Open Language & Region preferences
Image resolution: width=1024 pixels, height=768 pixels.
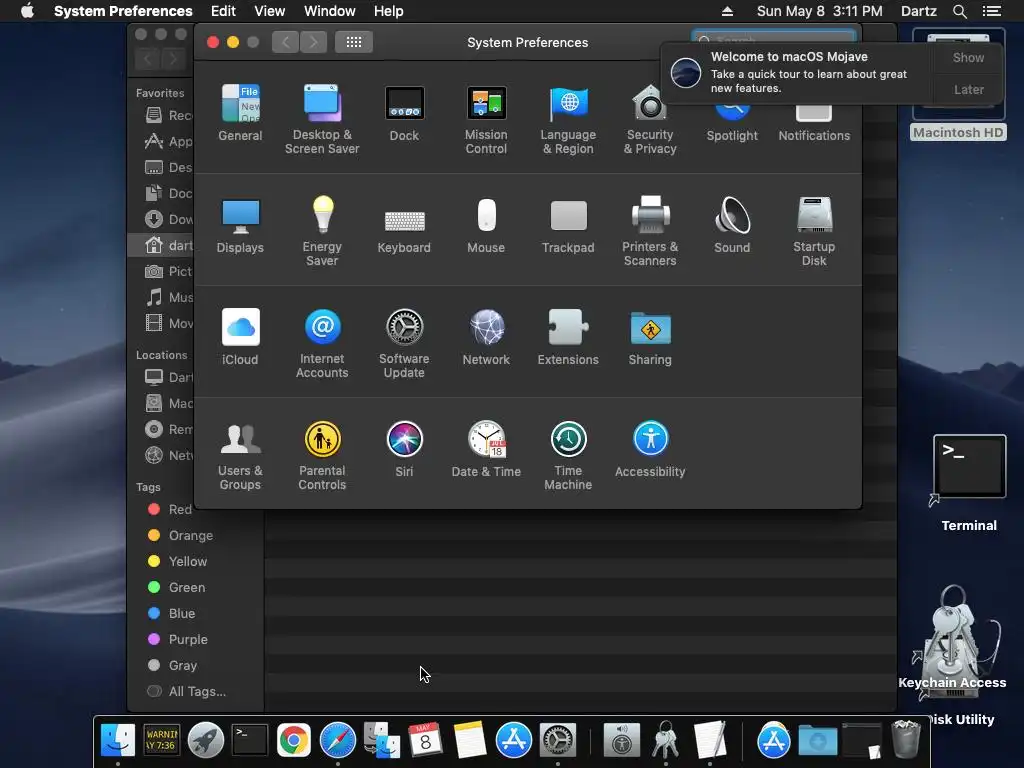pyautogui.click(x=568, y=119)
